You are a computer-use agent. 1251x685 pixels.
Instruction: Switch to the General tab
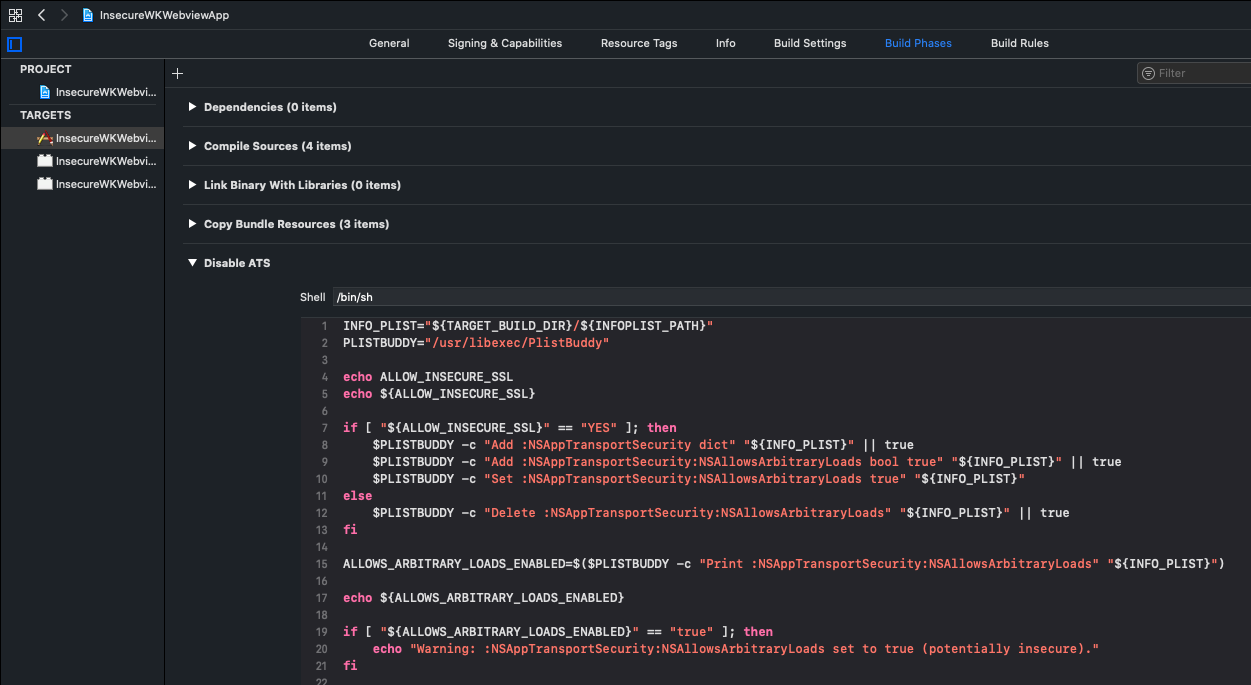tap(389, 43)
